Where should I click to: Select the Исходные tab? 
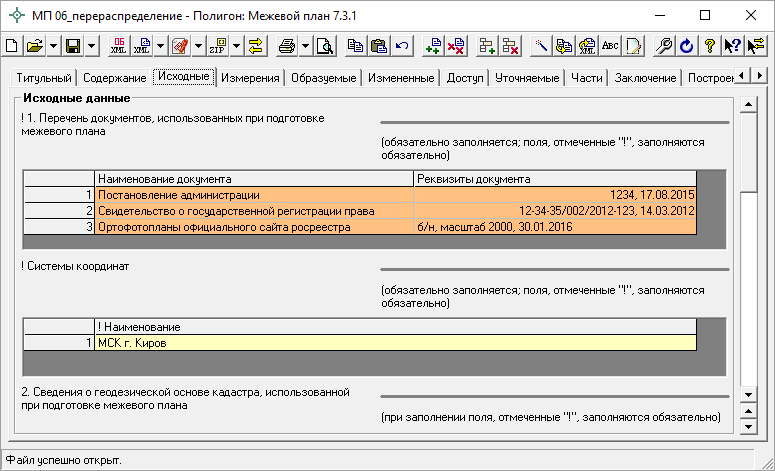184,77
